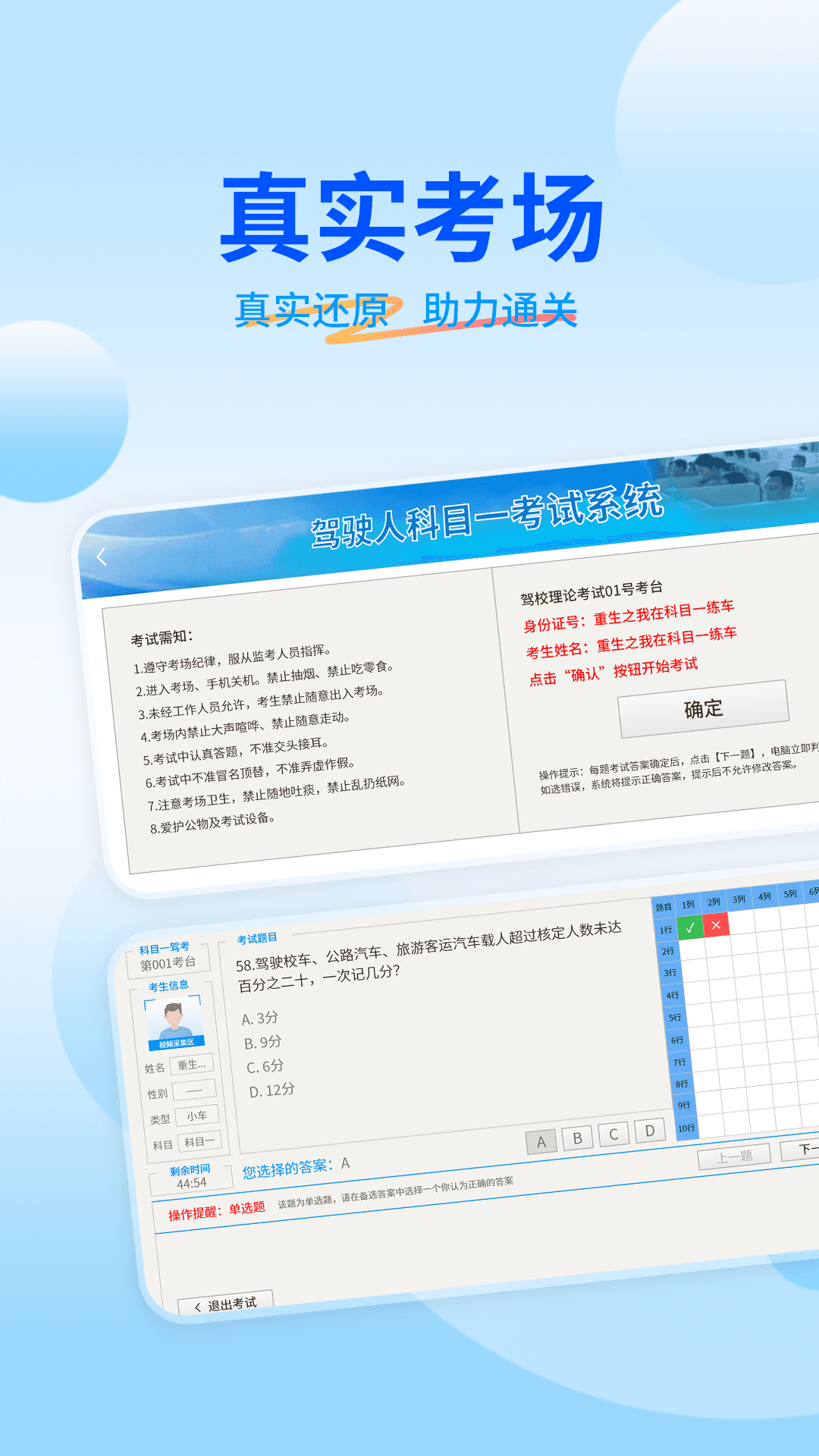Click the 类型 field showing 小车
Viewport: 819px width, 1456px height.
tap(197, 1116)
